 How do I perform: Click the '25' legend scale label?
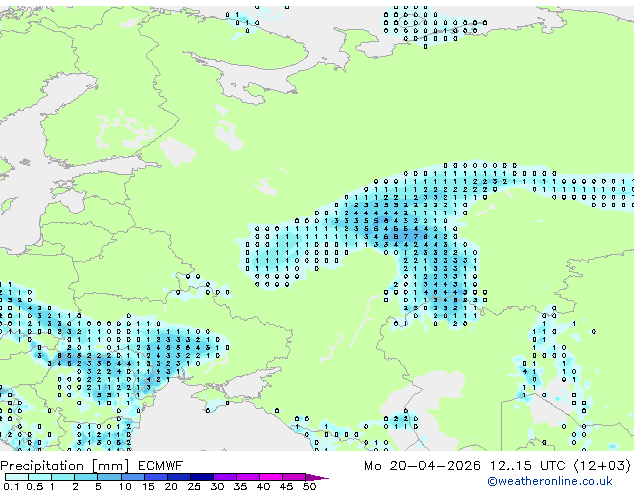point(194,486)
